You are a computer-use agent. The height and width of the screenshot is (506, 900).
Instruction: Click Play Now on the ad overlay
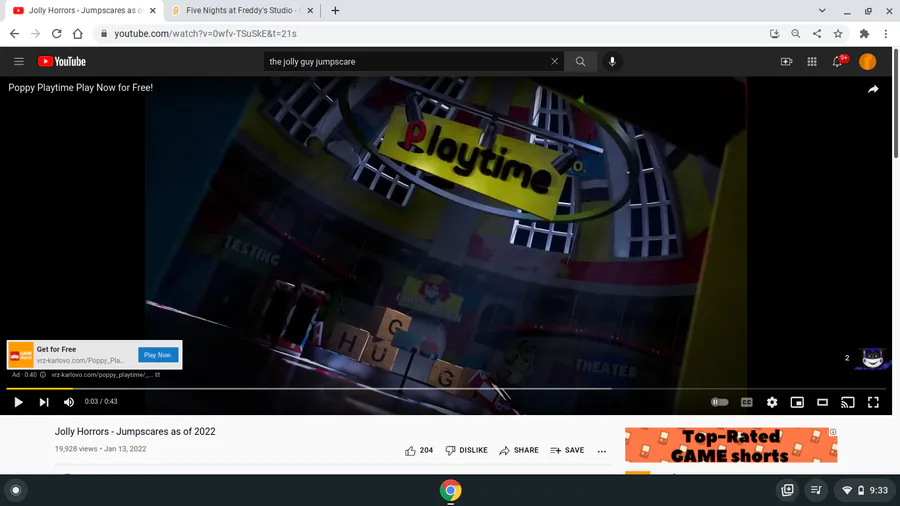(158, 355)
